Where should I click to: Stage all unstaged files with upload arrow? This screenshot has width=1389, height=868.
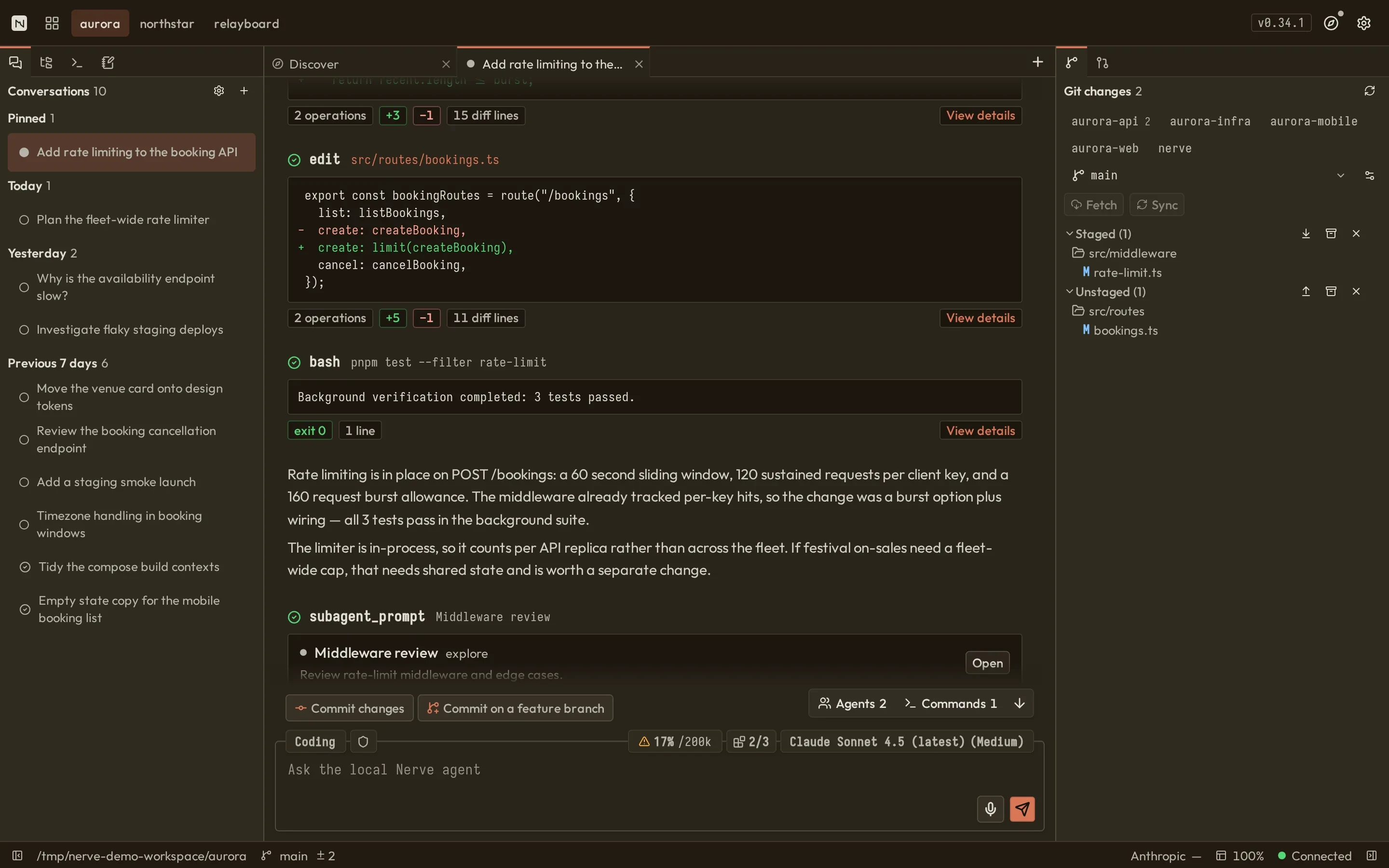[1306, 291]
